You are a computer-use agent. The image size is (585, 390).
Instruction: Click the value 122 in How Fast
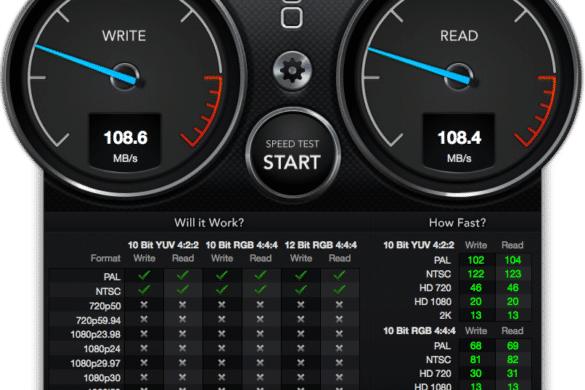point(476,274)
